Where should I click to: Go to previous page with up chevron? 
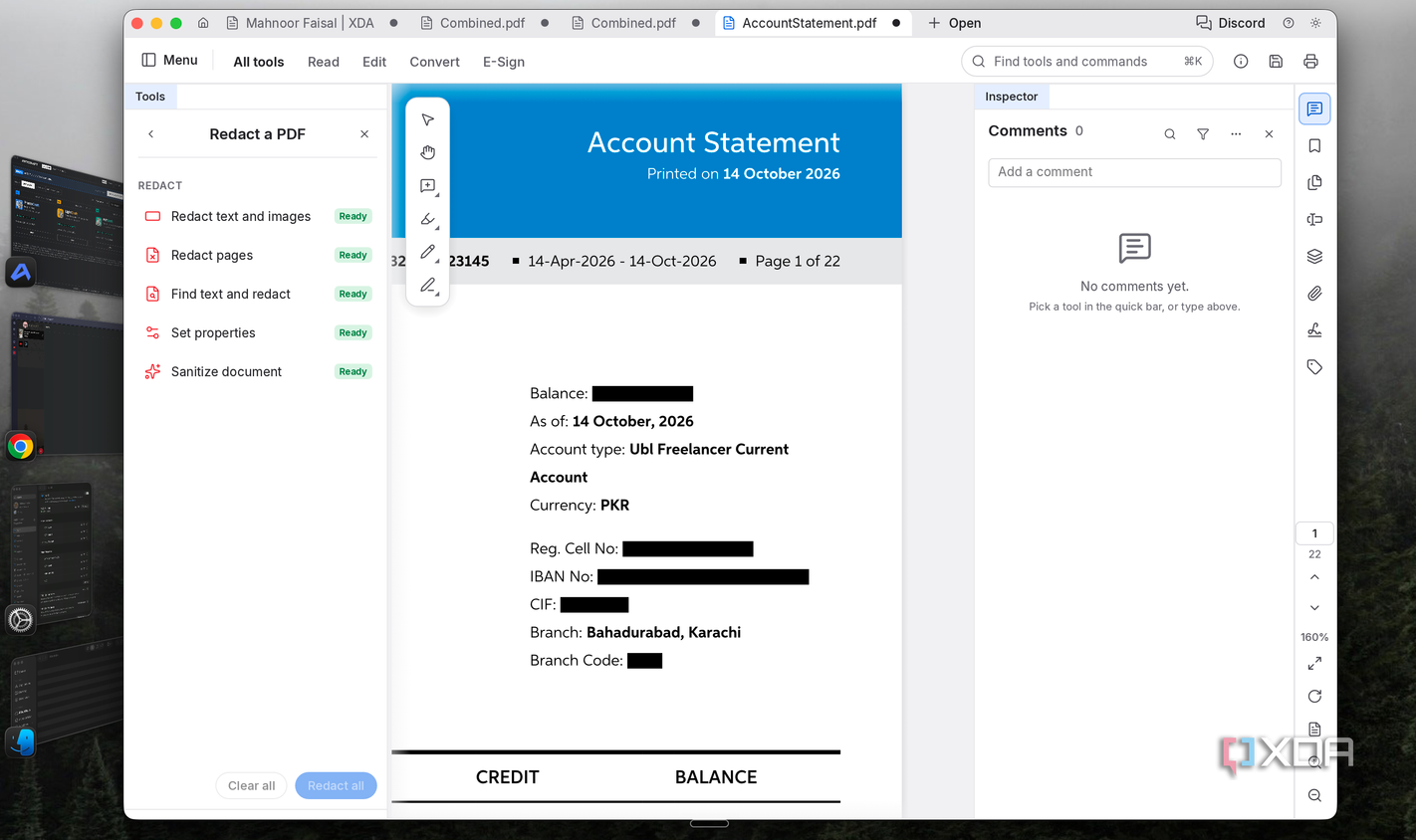pos(1314,577)
